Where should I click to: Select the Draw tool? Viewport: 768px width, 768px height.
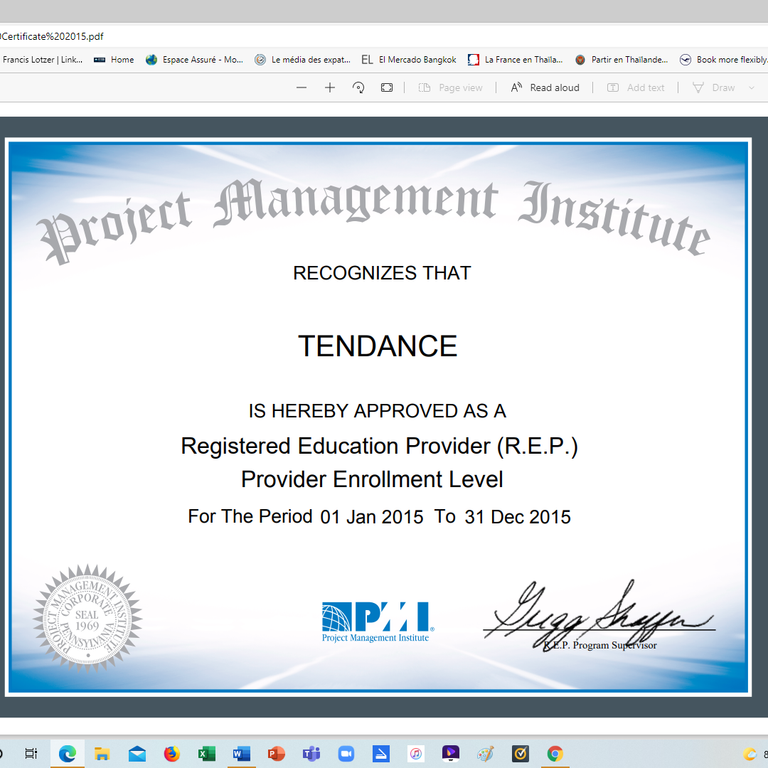pyautogui.click(x=714, y=88)
